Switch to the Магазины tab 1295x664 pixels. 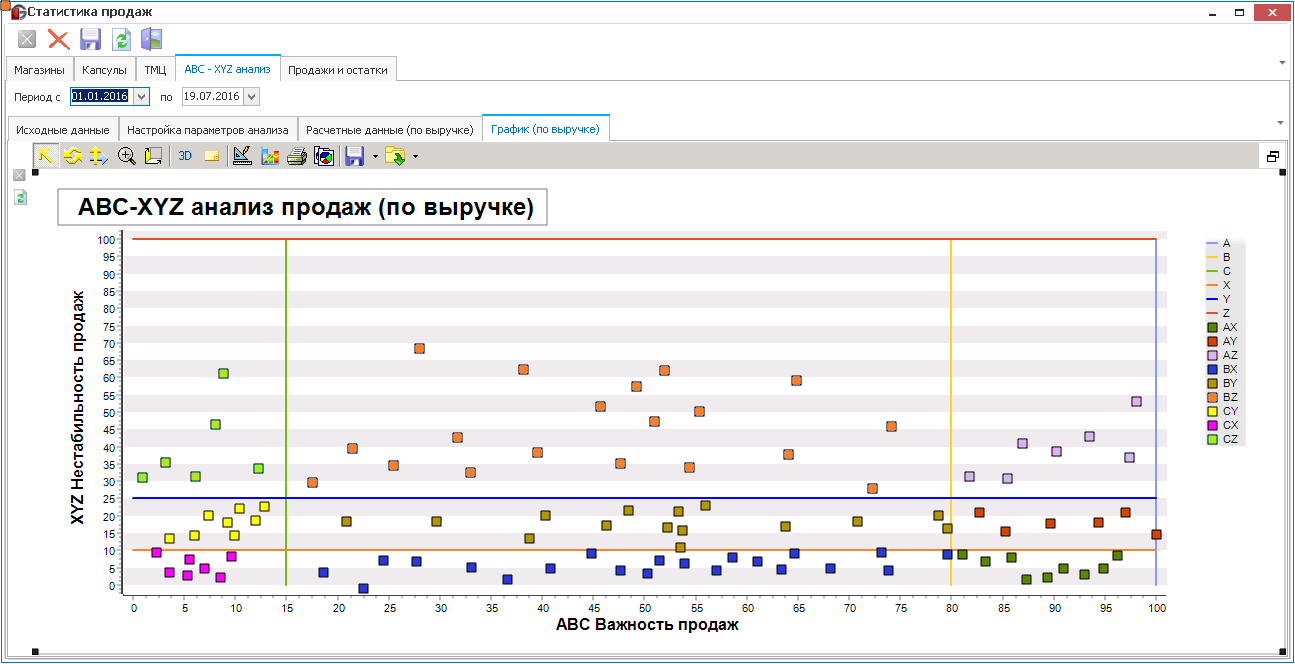coord(40,70)
